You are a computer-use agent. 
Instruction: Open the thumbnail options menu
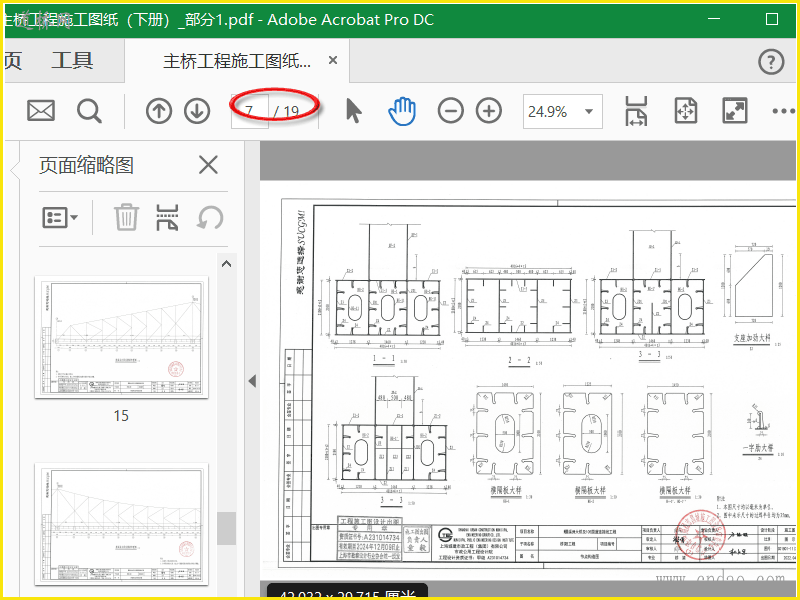(x=60, y=218)
